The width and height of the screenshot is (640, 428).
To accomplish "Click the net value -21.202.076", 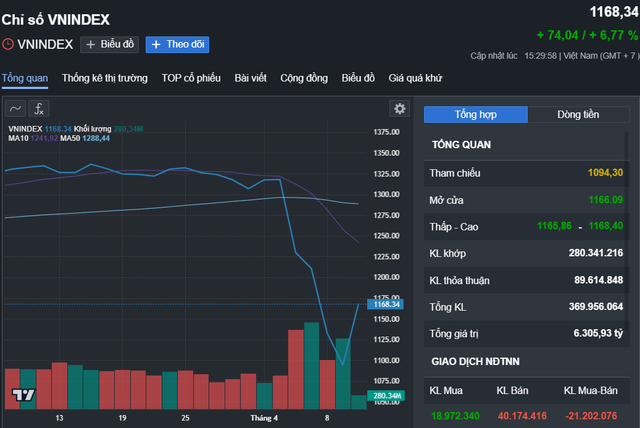I will [591, 416].
